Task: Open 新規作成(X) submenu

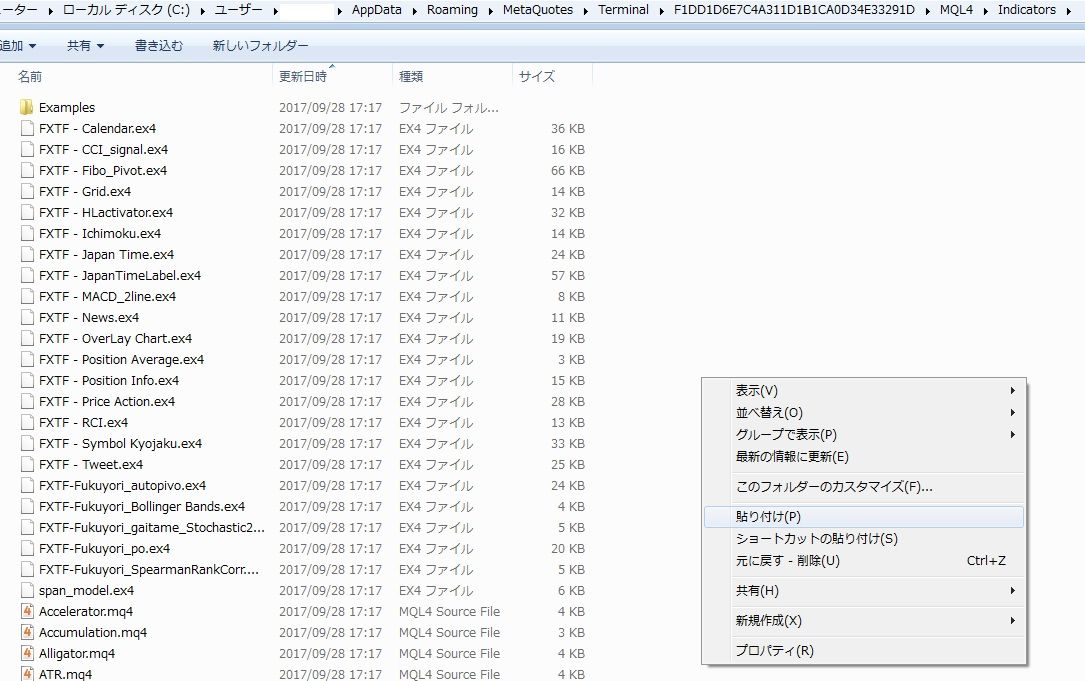Action: pos(864,621)
